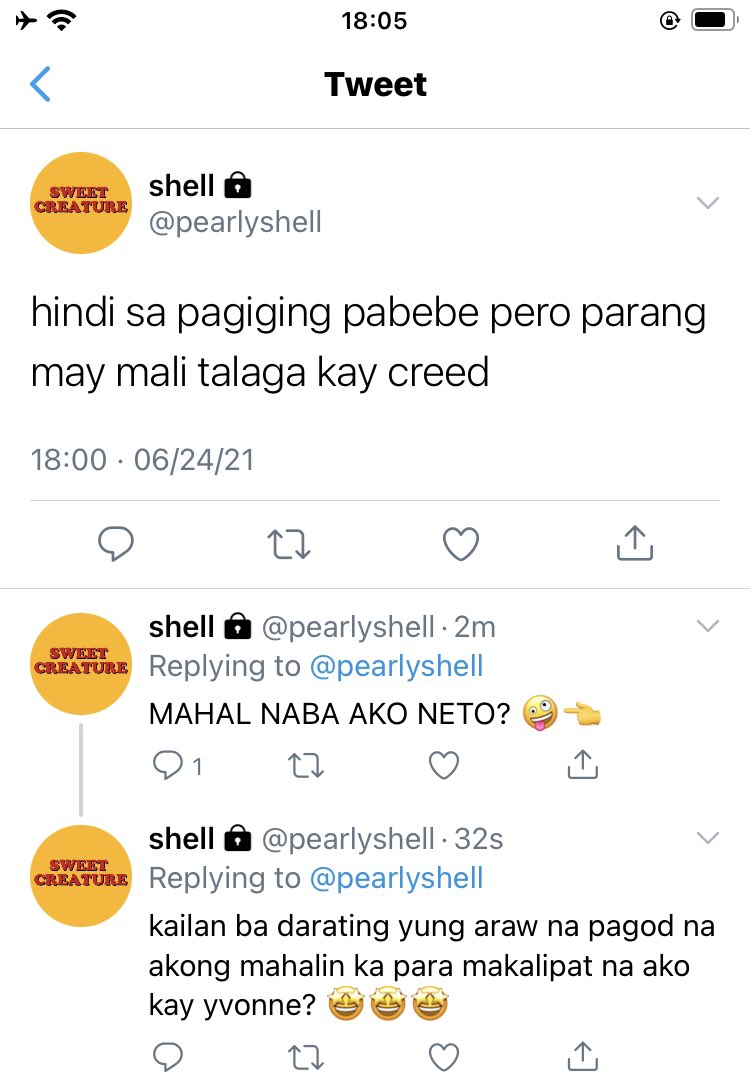
Task: Open reply on MAHAL NABA AKO NETO tweet
Action: [177, 766]
